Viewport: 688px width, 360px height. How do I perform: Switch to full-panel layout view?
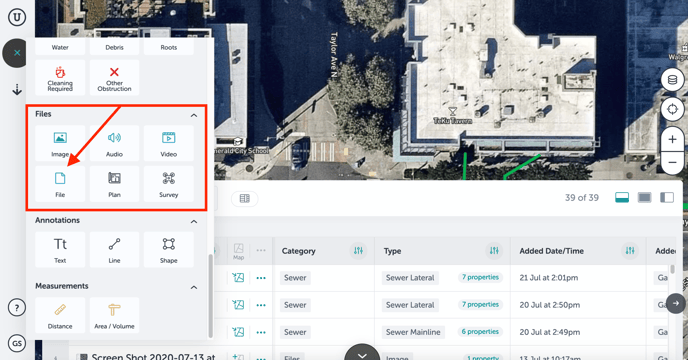click(x=645, y=198)
